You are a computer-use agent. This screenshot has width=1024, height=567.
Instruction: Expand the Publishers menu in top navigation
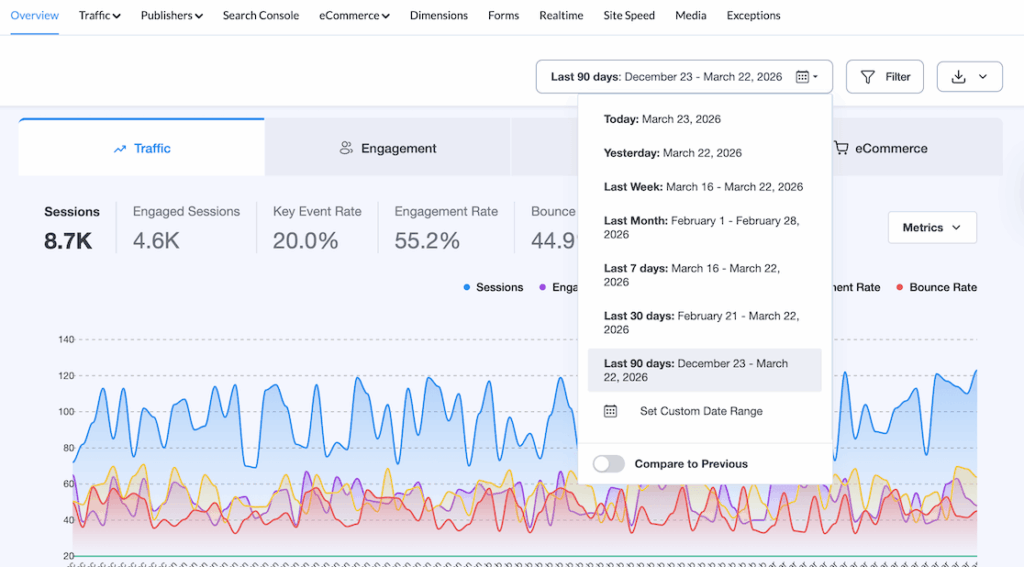171,16
